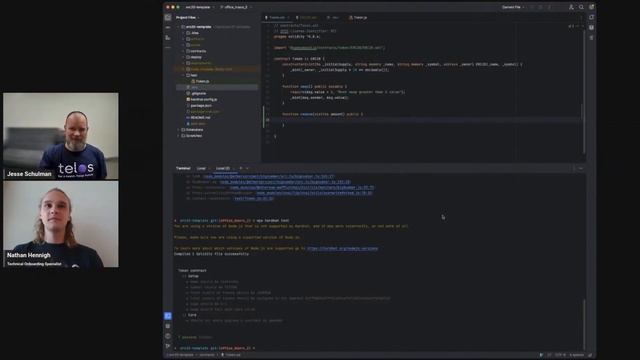Image resolution: width=640 pixels, height=360 pixels.
Task: Open the erc20-template project dropdown
Action: tap(200, 7)
